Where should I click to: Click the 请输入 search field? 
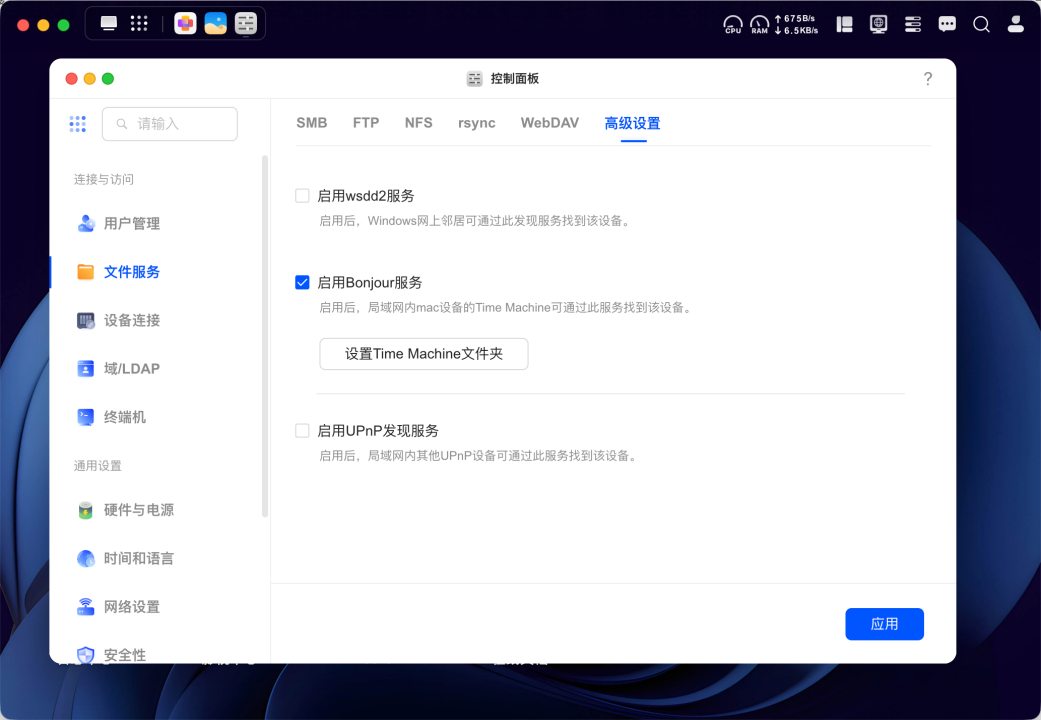(x=170, y=124)
